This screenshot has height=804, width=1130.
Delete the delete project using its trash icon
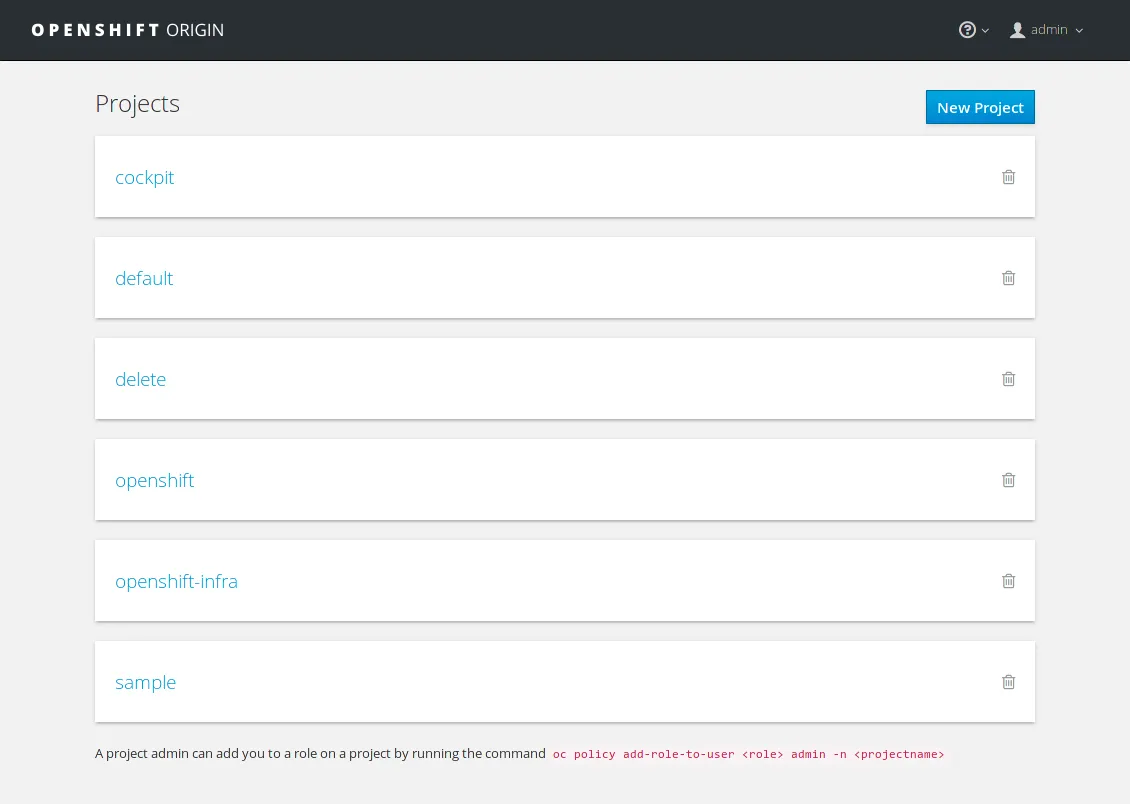1008,379
